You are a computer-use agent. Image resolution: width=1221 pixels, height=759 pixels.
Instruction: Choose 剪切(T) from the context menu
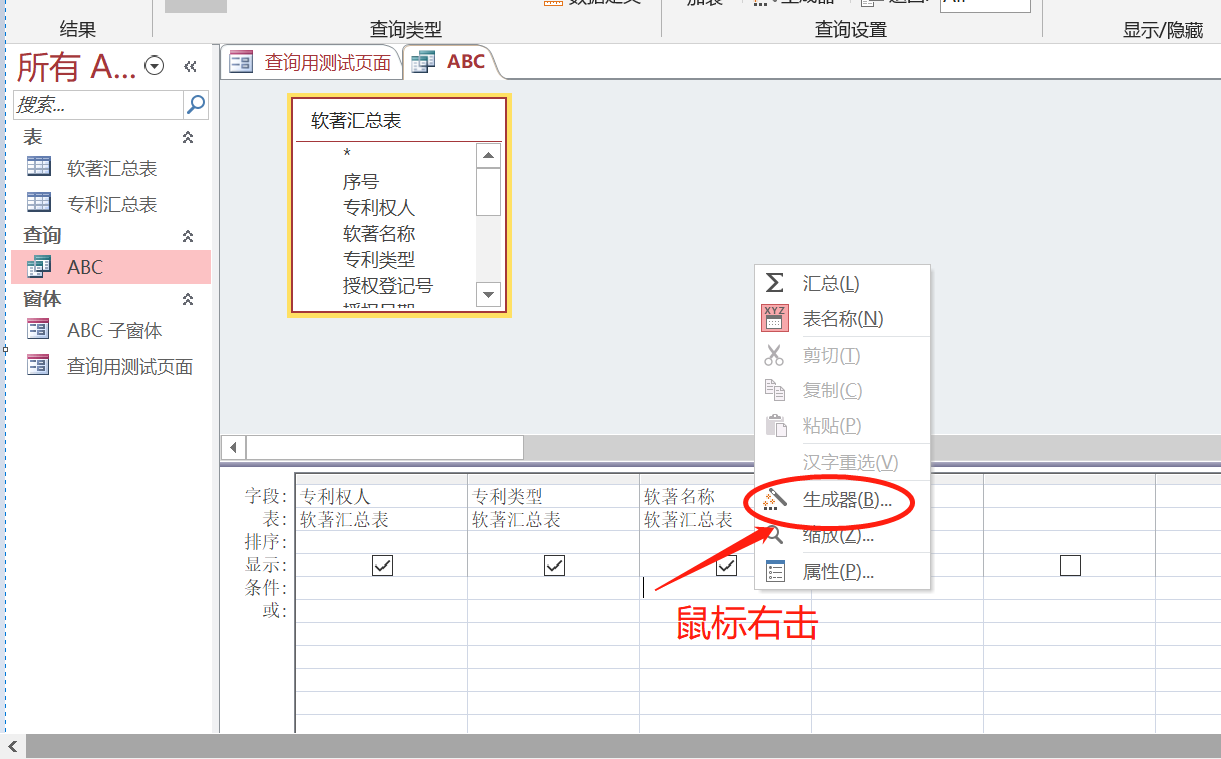tap(842, 355)
